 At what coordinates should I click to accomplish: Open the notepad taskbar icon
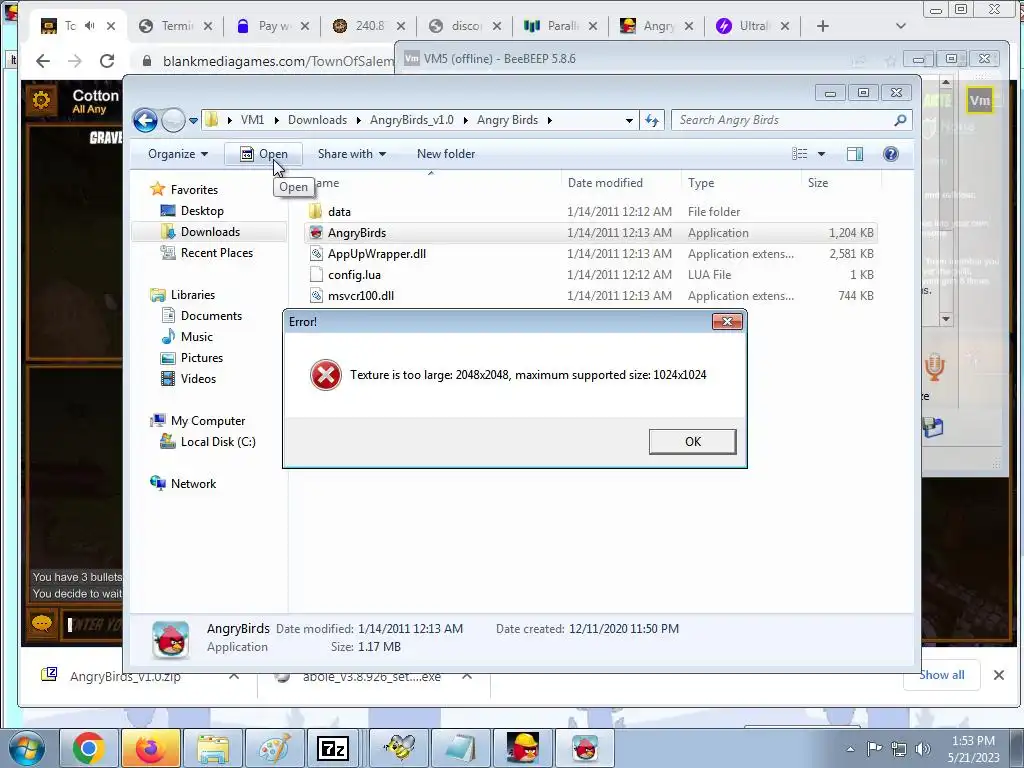(x=461, y=748)
